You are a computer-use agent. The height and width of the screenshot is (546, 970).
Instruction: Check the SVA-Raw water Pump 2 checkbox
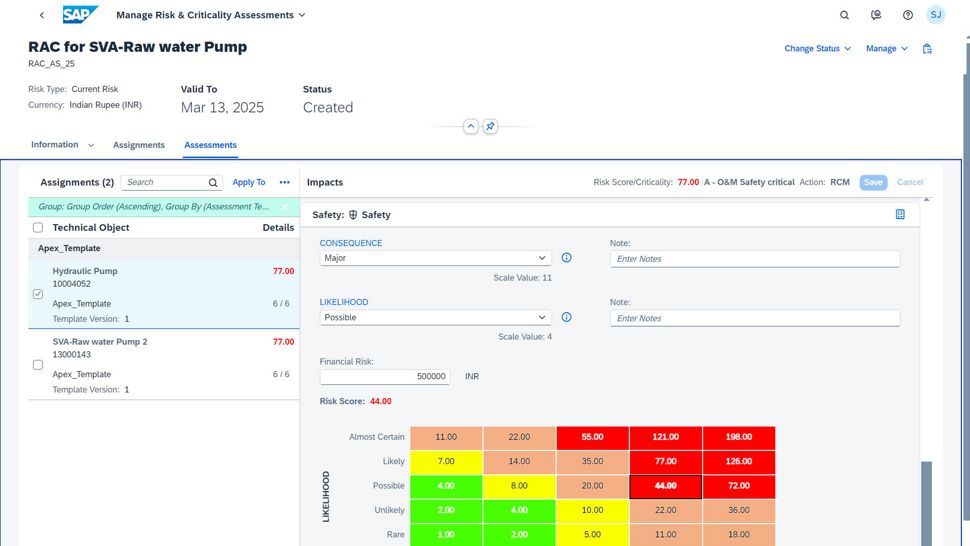tap(38, 365)
